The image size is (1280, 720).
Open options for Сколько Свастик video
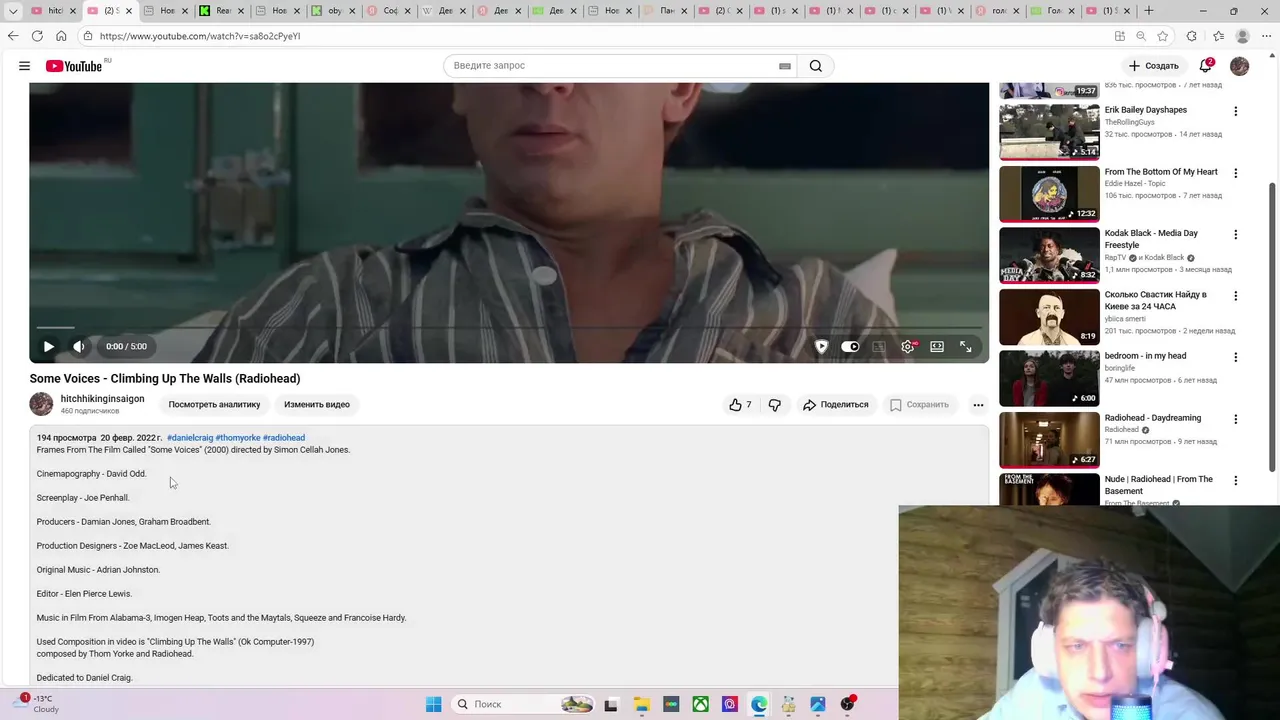1235,296
